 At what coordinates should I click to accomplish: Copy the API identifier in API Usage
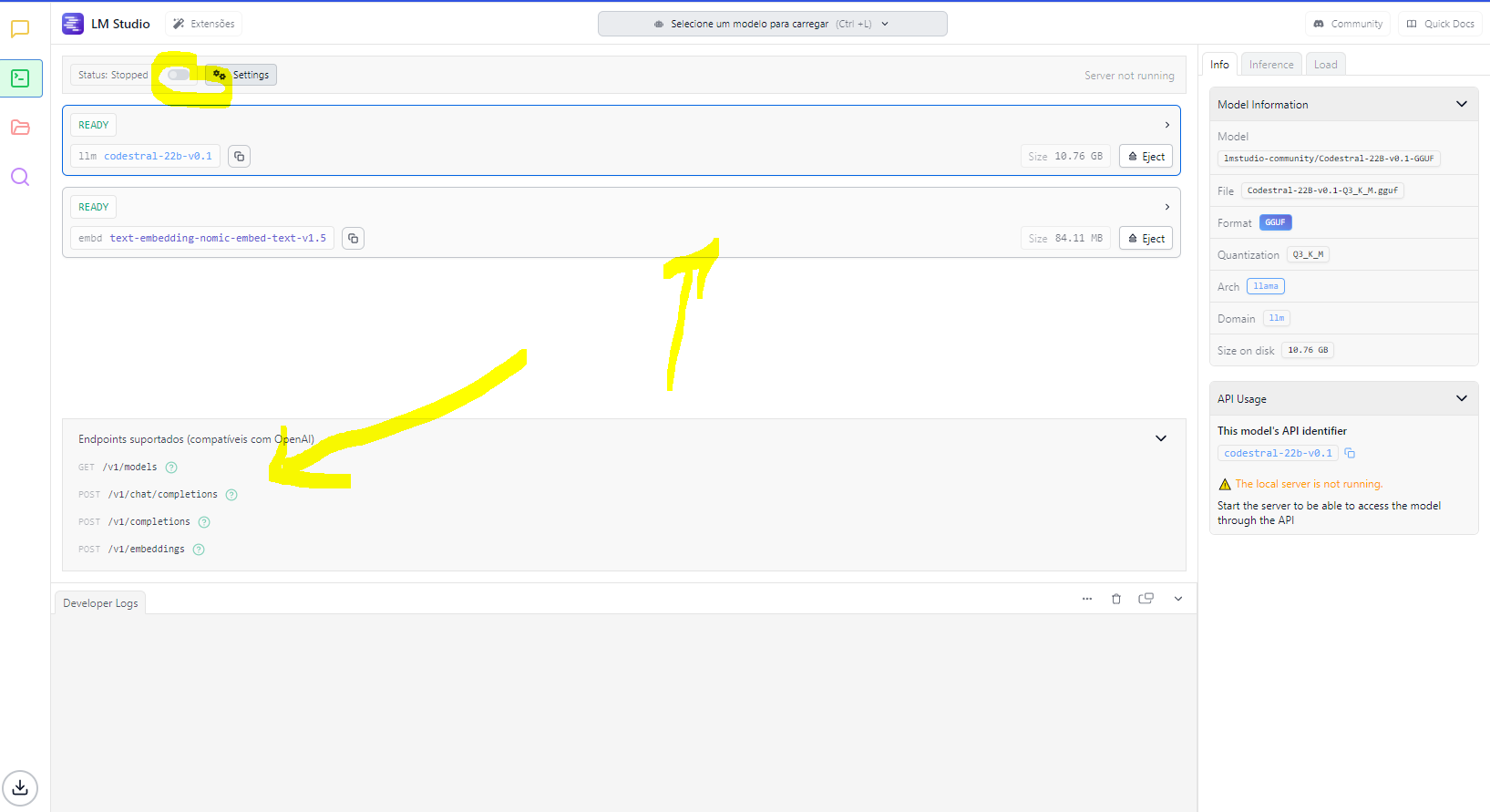coord(1351,453)
